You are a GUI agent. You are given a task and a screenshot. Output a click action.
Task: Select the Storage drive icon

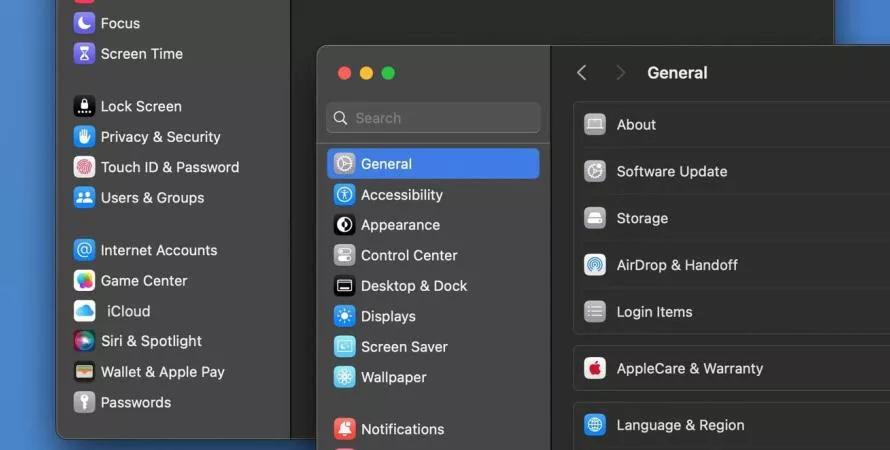[595, 218]
